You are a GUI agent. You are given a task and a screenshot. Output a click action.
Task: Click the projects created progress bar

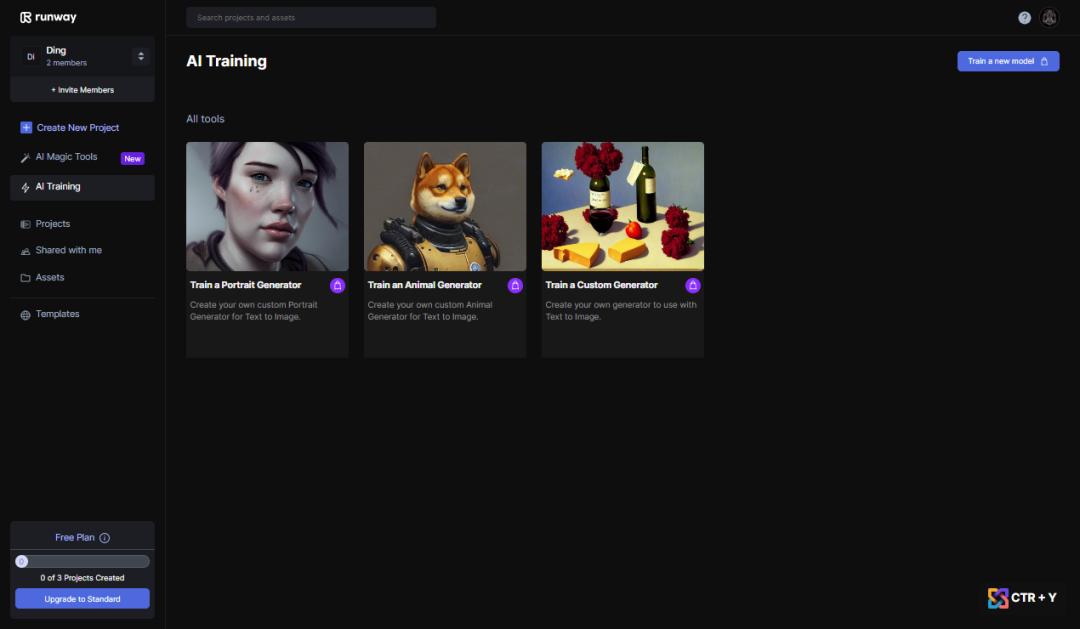point(82,561)
